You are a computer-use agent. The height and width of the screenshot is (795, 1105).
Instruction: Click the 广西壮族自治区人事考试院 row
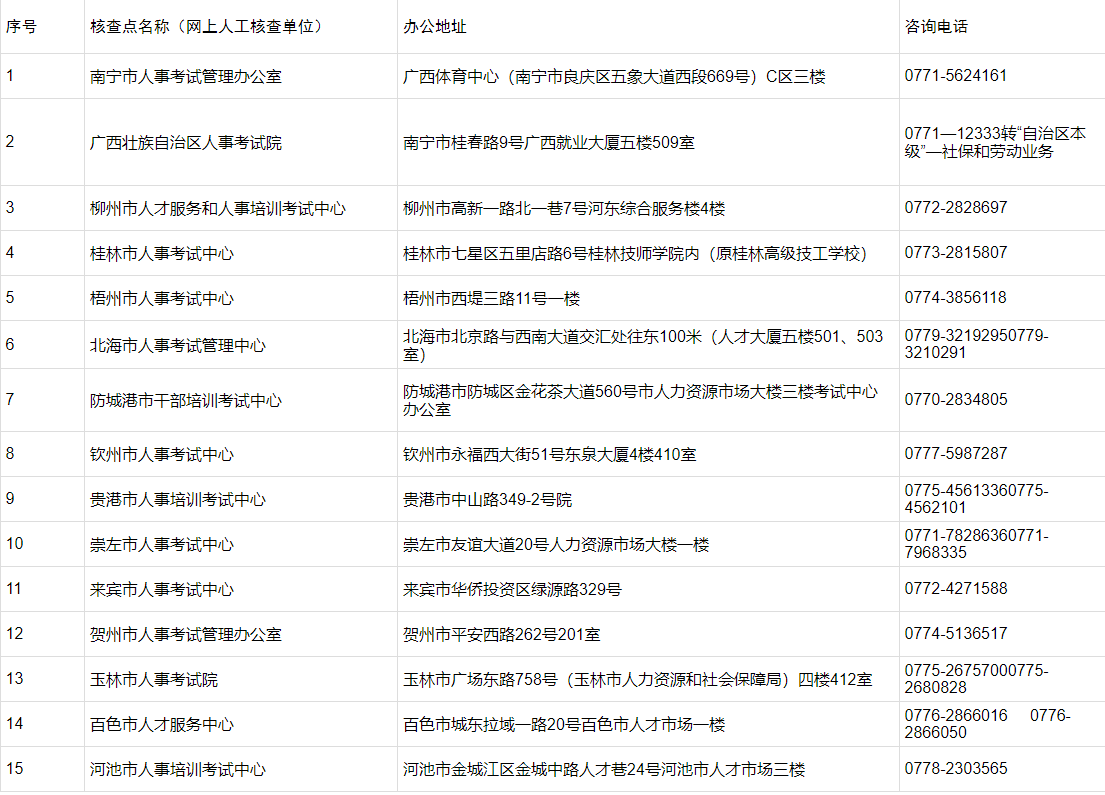click(175, 143)
